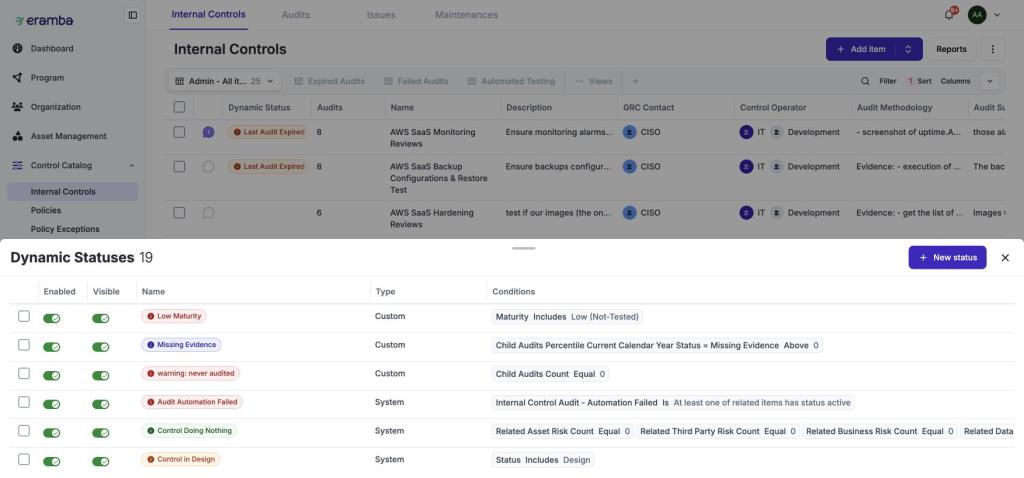This screenshot has width=1024, height=478.
Task: Open the user account chevron dropdown
Action: (x=997, y=14)
